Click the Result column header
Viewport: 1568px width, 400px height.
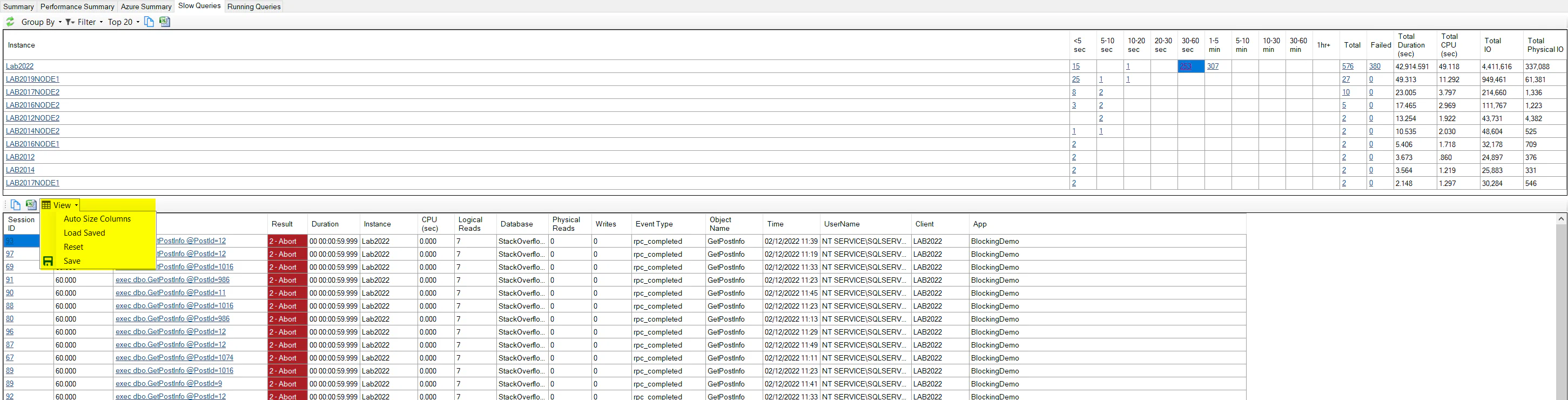(287, 224)
